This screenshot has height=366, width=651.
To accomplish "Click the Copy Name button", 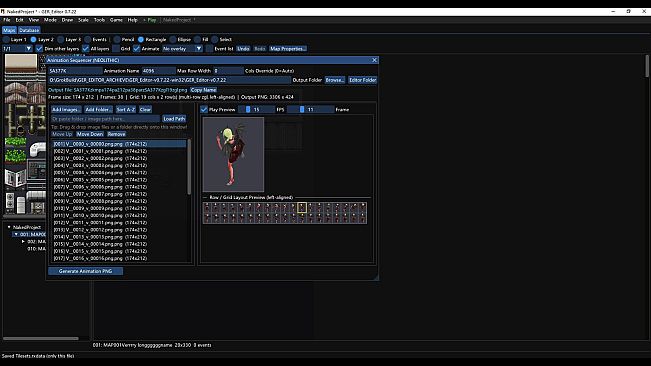I will [203, 90].
